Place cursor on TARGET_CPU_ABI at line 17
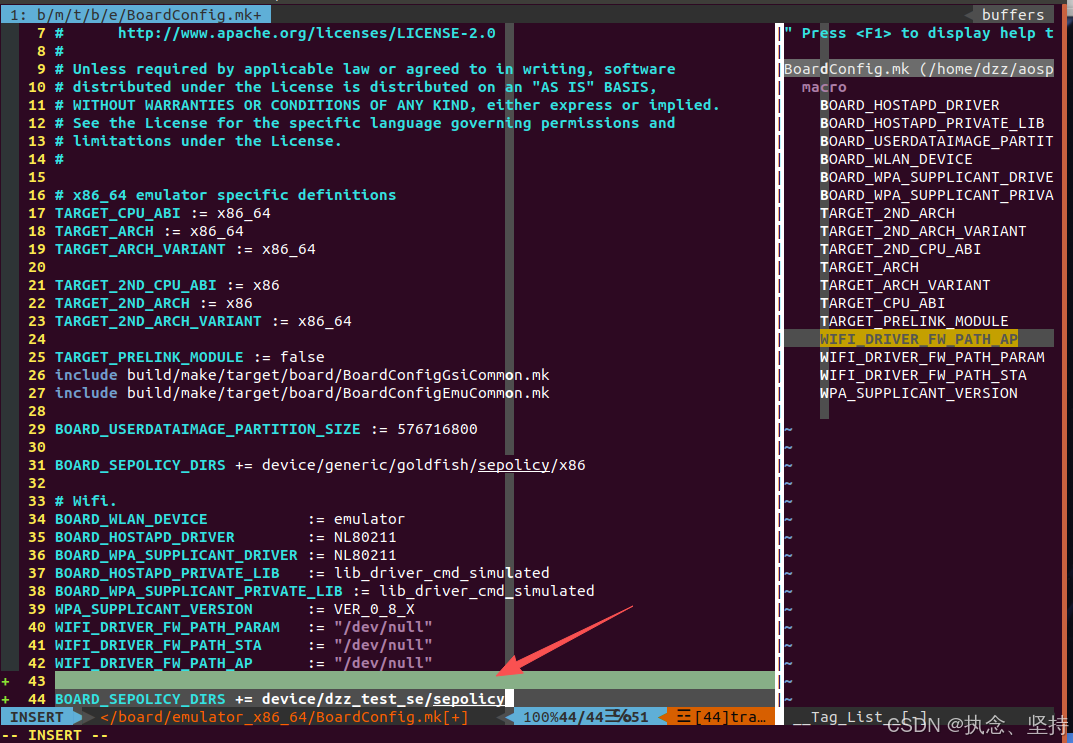Screen dimensions: 1073x743 [x=118, y=213]
